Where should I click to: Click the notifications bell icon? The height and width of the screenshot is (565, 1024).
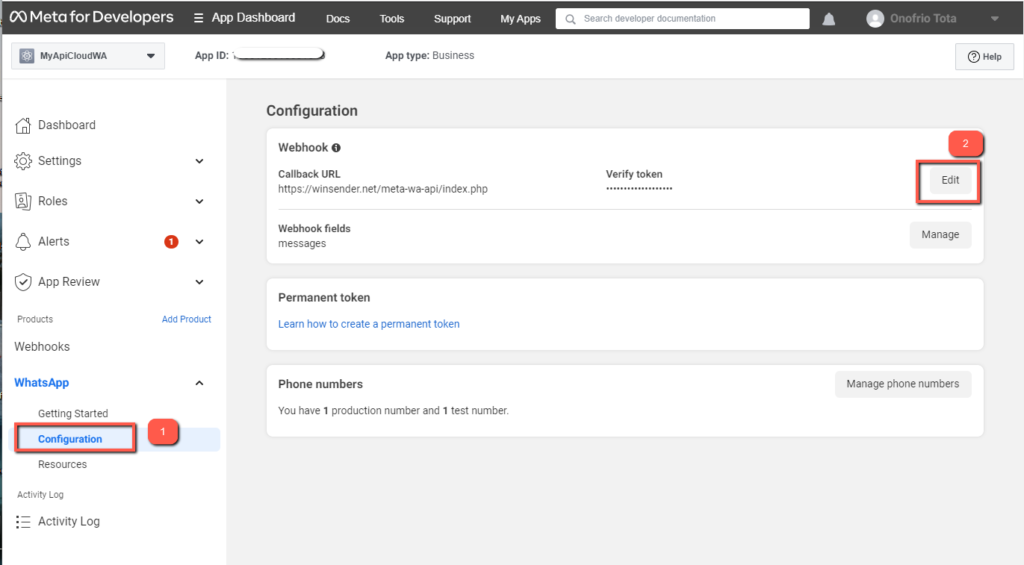click(829, 19)
